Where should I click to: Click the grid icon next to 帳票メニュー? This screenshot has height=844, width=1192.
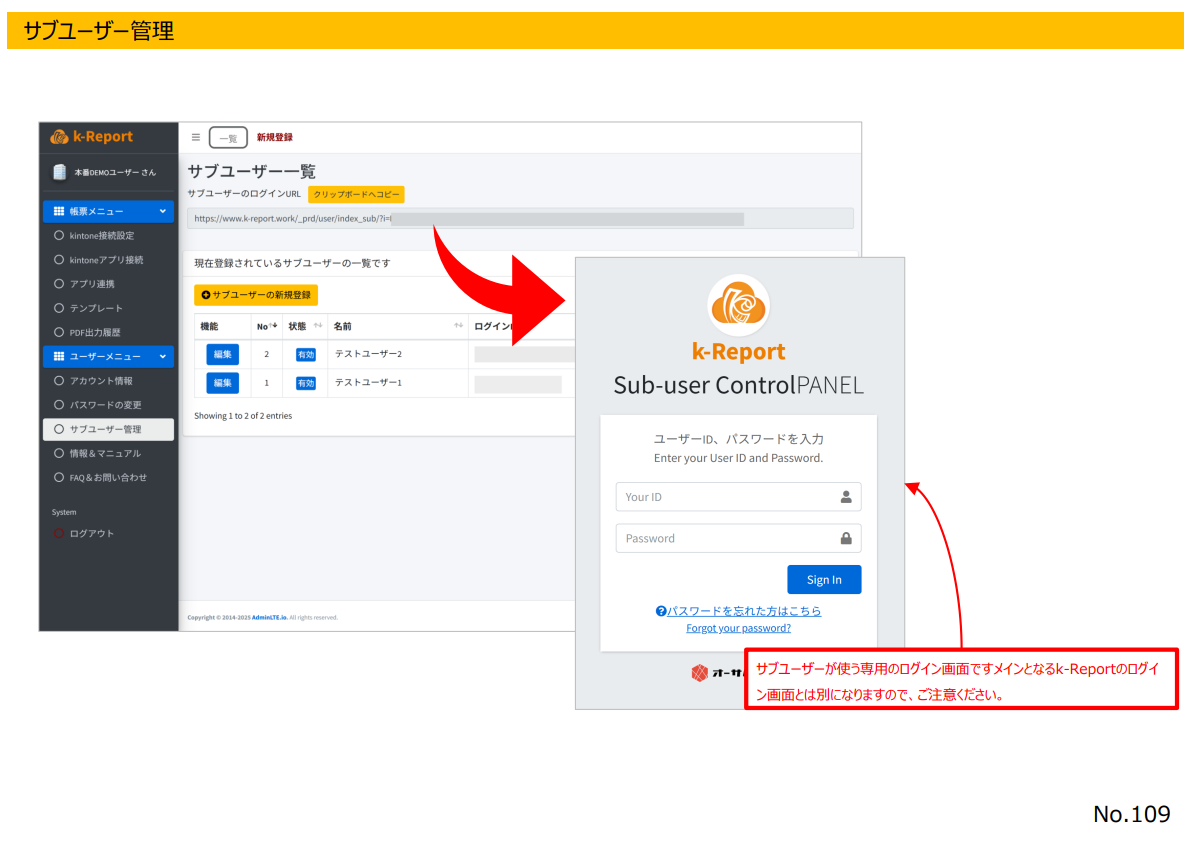[x=59, y=211]
